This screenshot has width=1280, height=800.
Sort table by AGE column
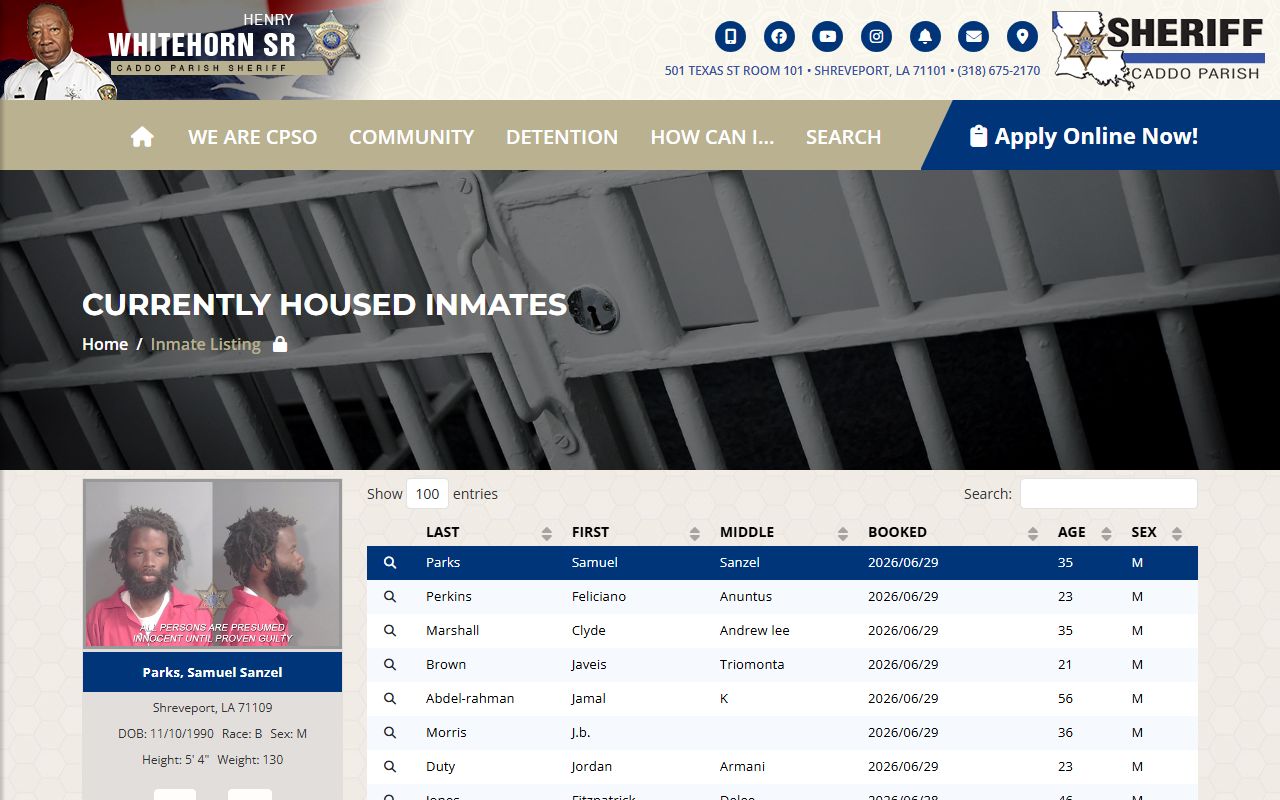pyautogui.click(x=1083, y=532)
